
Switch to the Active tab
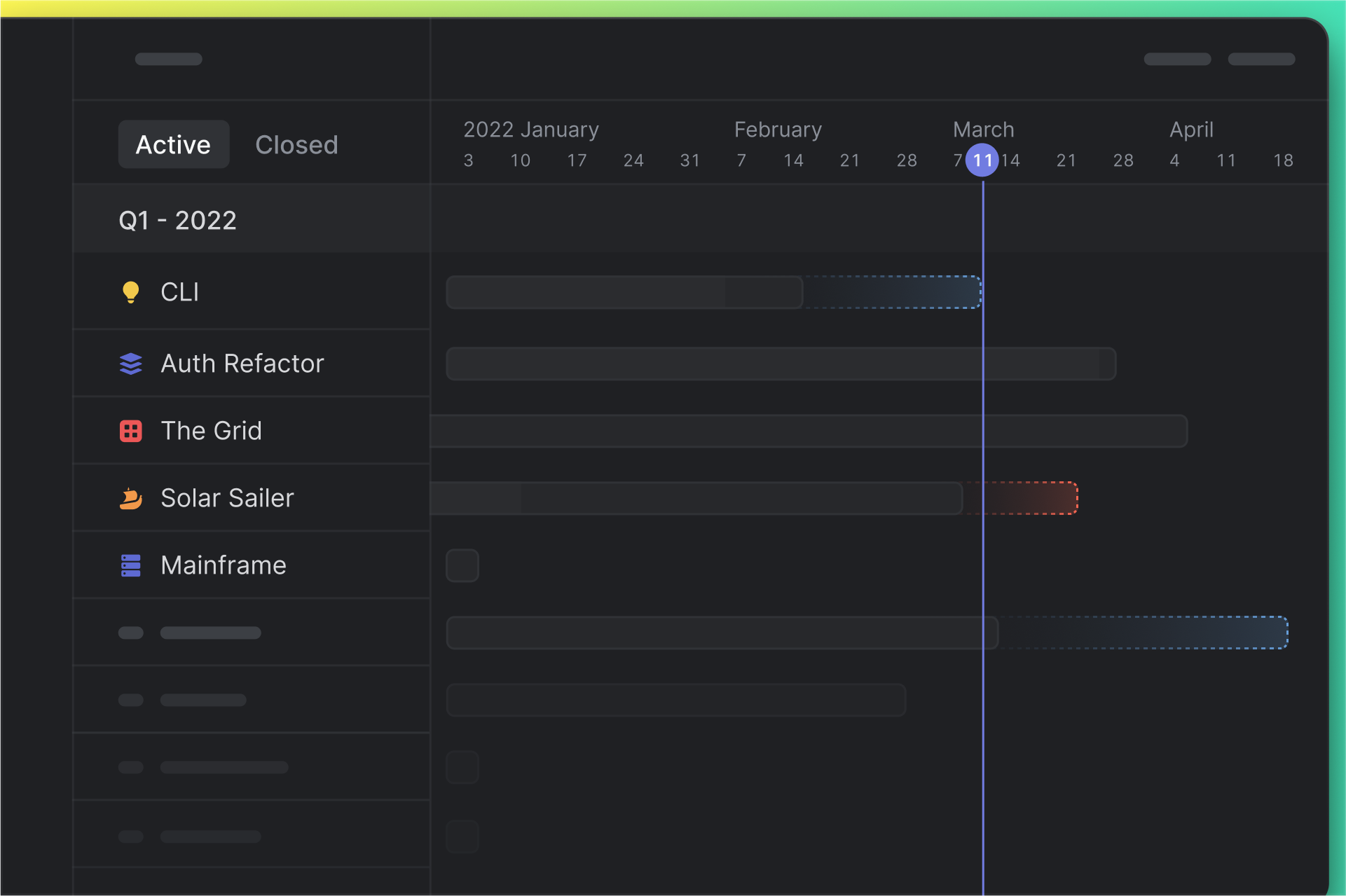[173, 144]
